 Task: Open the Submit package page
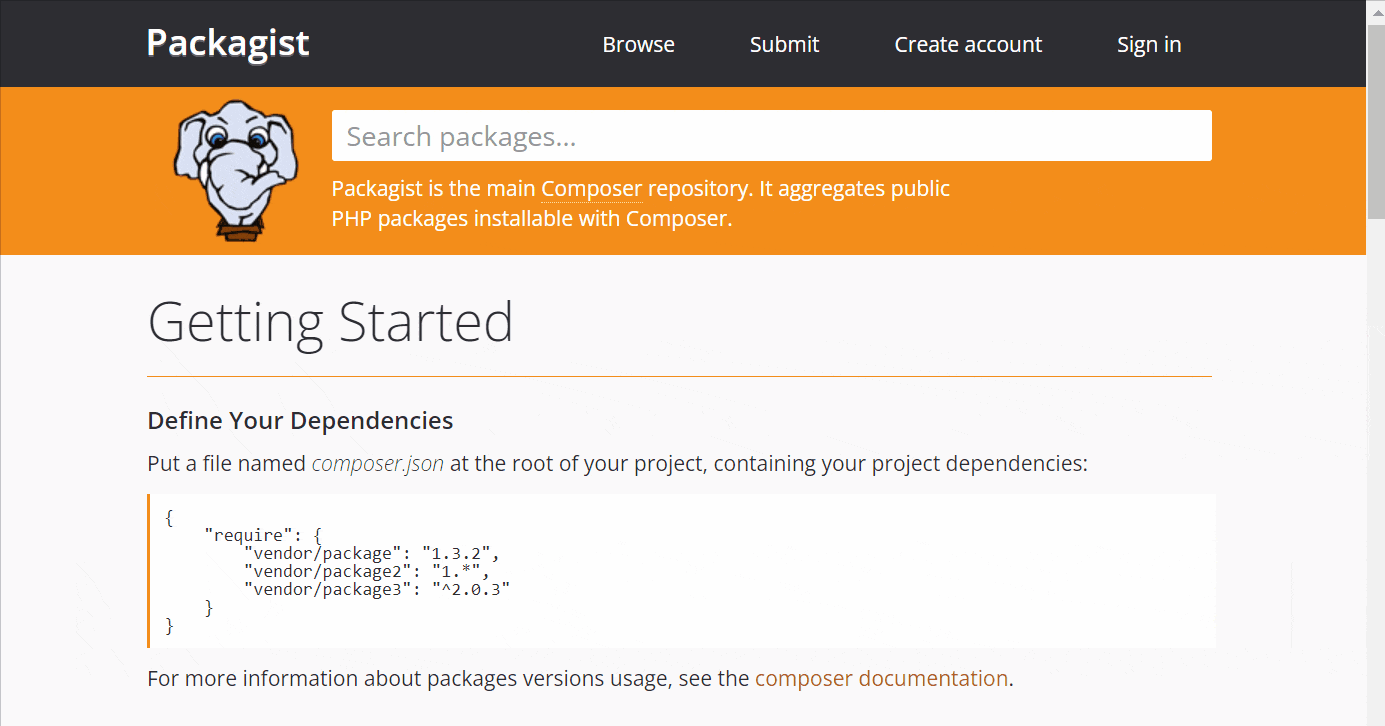784,44
